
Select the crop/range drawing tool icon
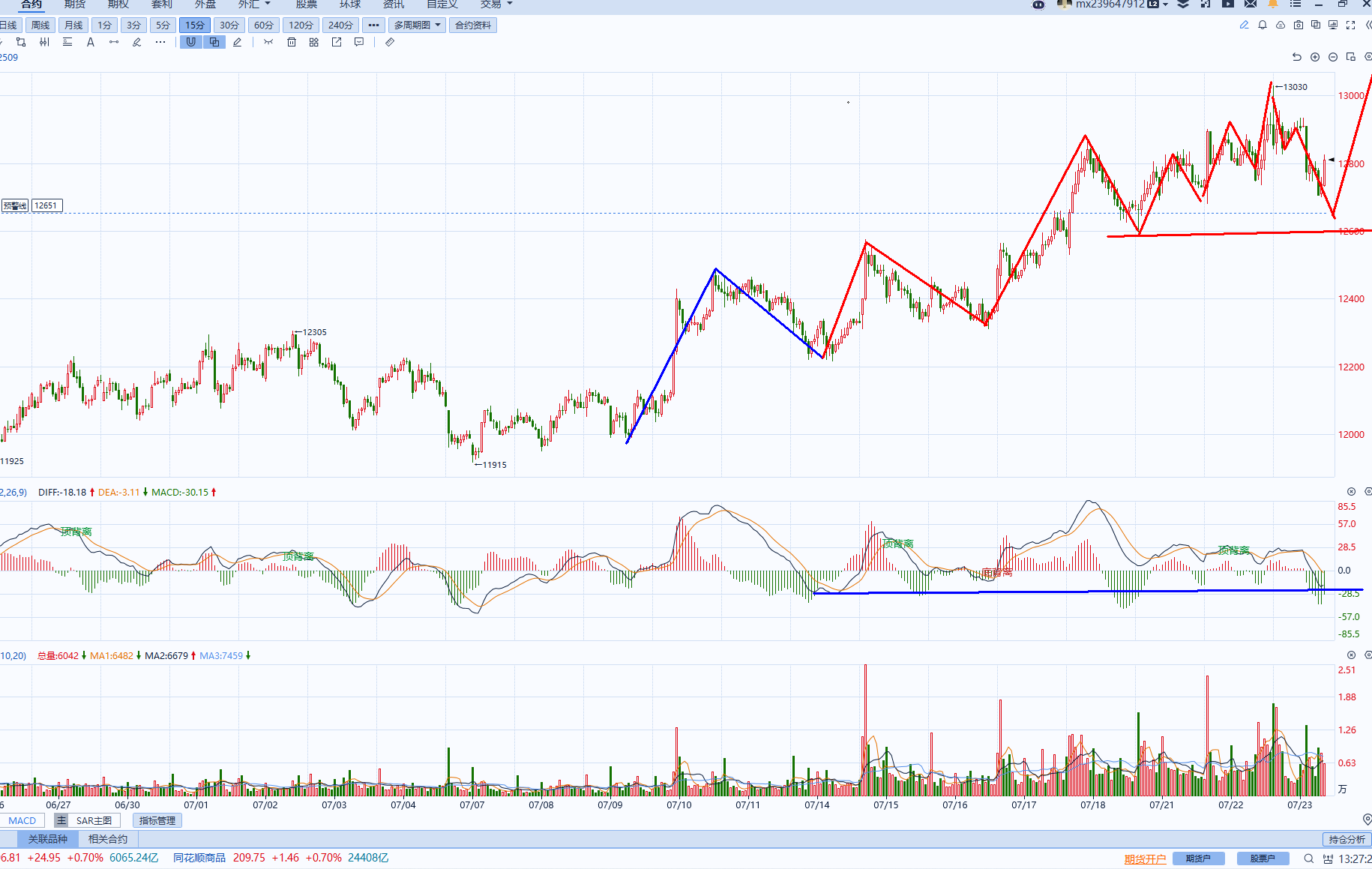(21, 43)
